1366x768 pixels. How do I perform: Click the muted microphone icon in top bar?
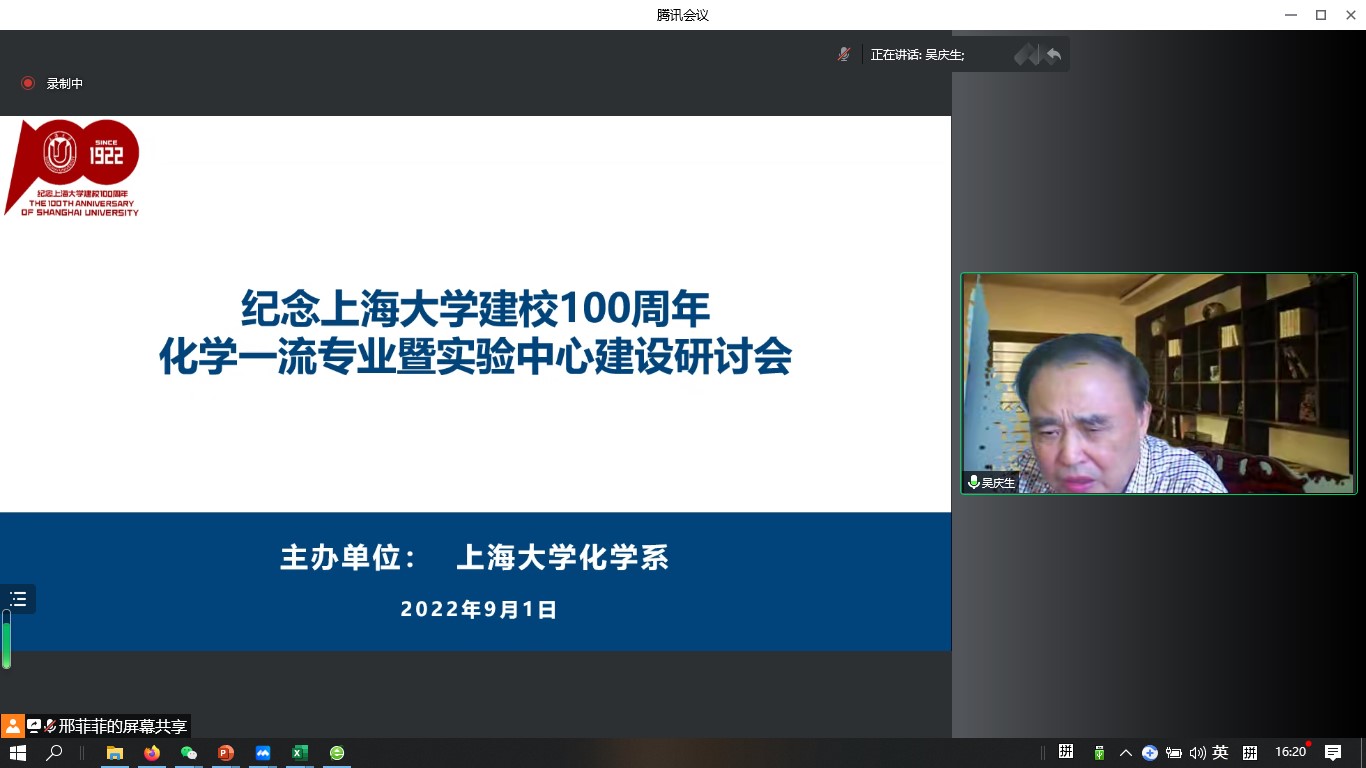click(x=844, y=54)
